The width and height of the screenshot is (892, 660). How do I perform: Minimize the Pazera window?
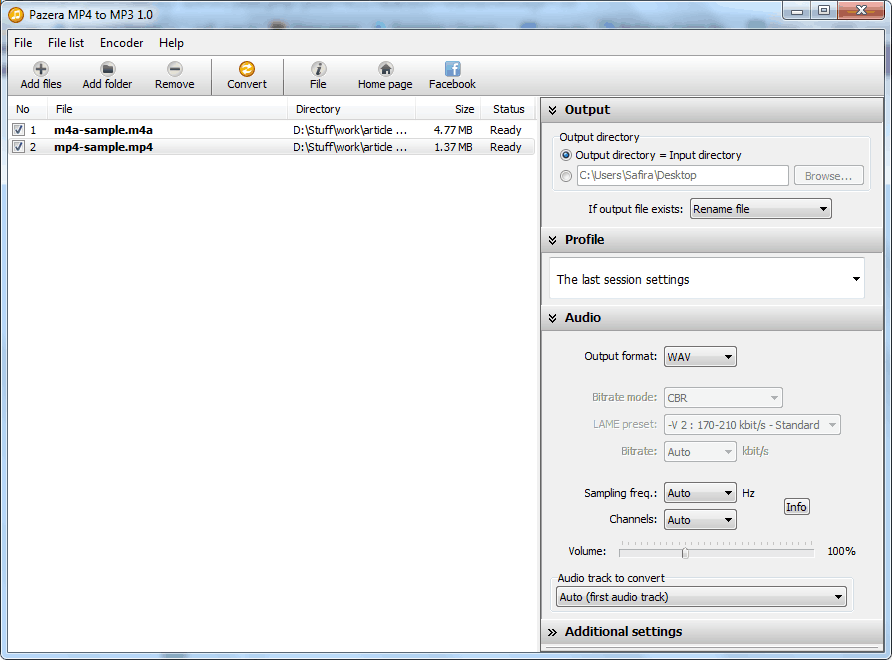point(797,10)
